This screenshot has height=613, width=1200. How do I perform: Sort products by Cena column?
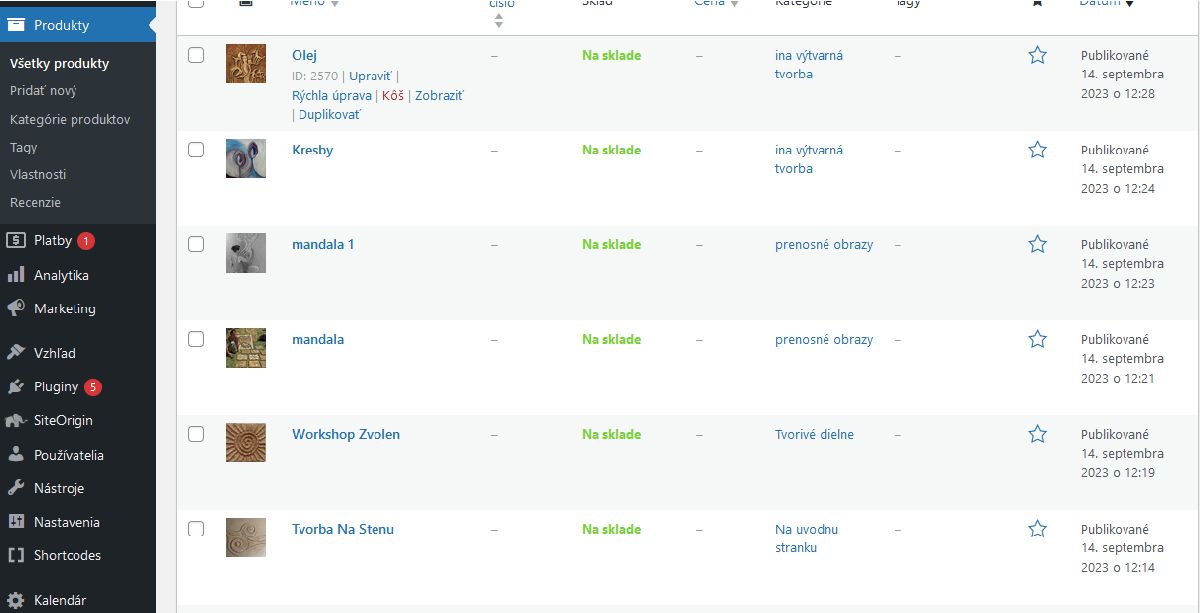716,3
